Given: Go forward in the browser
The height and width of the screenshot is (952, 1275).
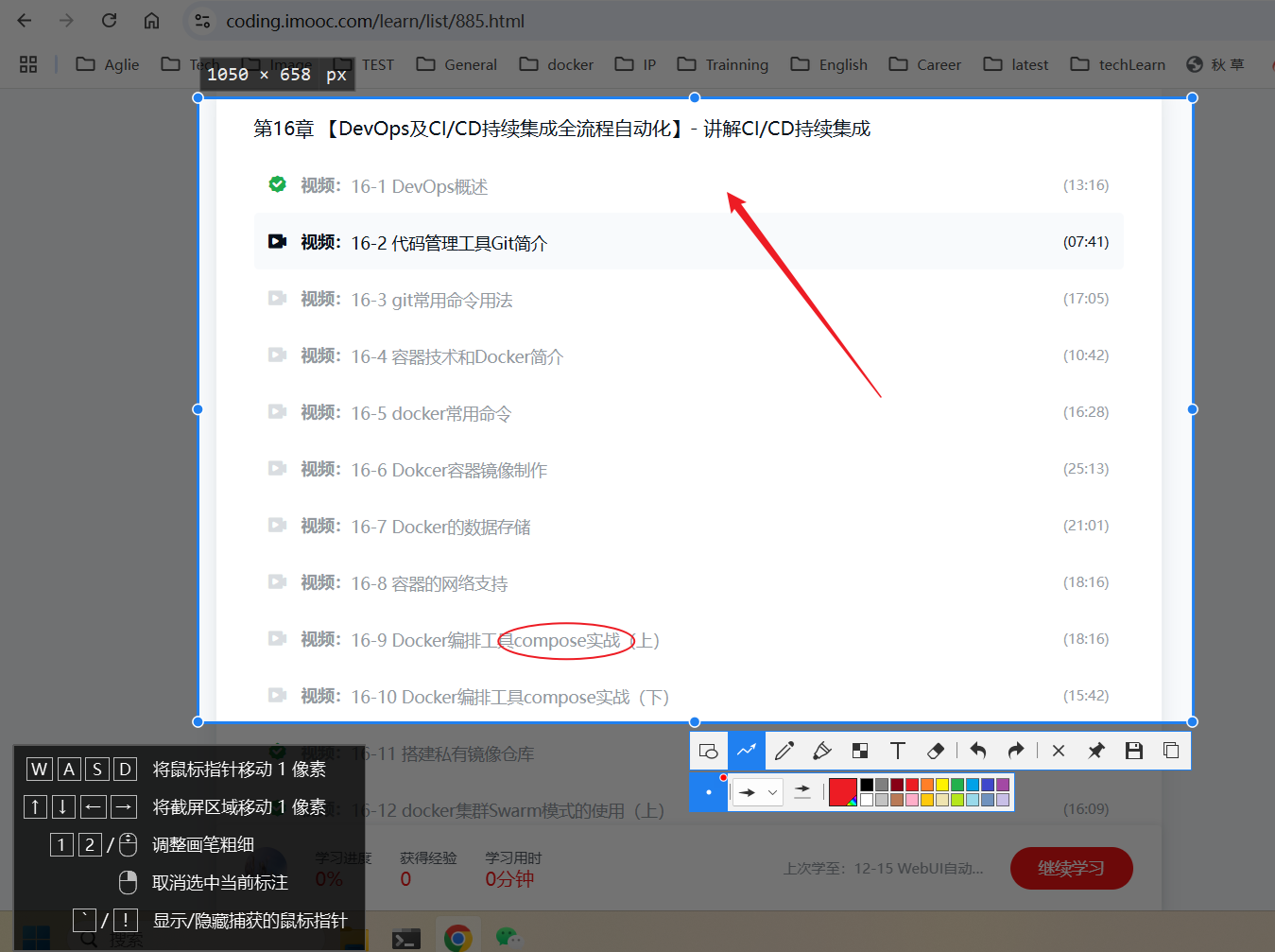Looking at the screenshot, I should 66,21.
